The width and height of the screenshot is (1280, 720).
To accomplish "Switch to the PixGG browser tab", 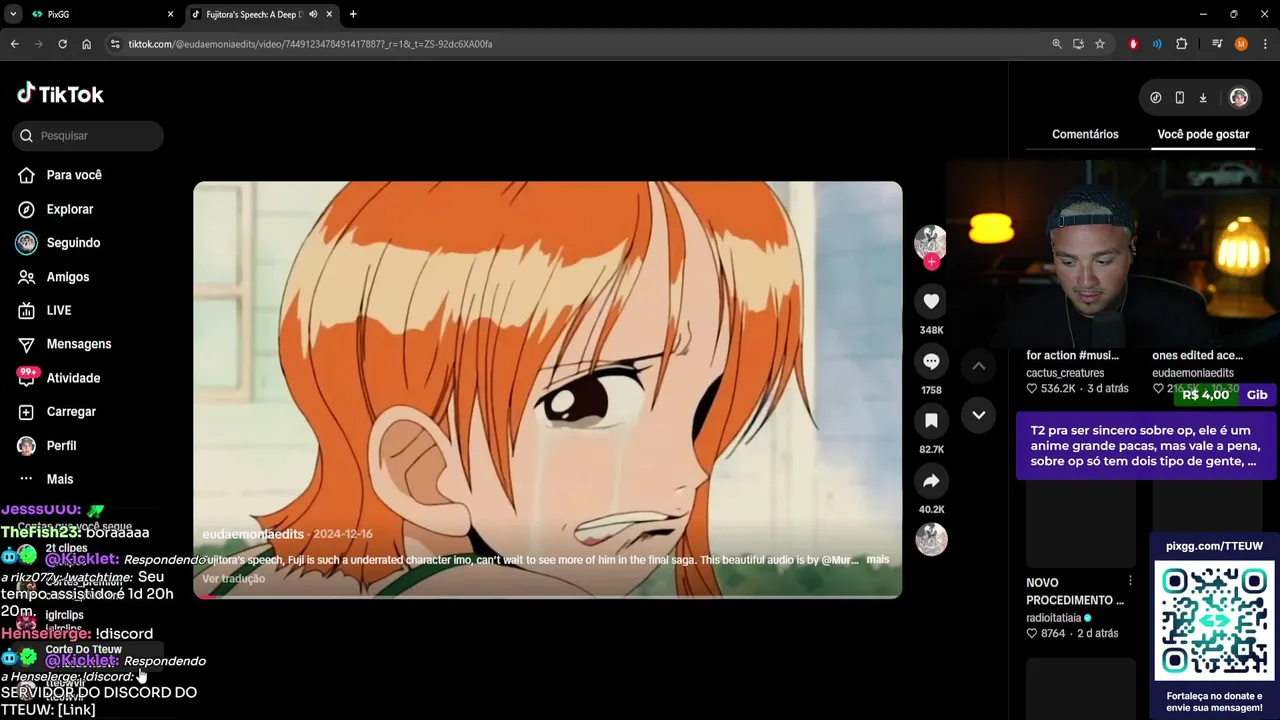I will [x=100, y=14].
